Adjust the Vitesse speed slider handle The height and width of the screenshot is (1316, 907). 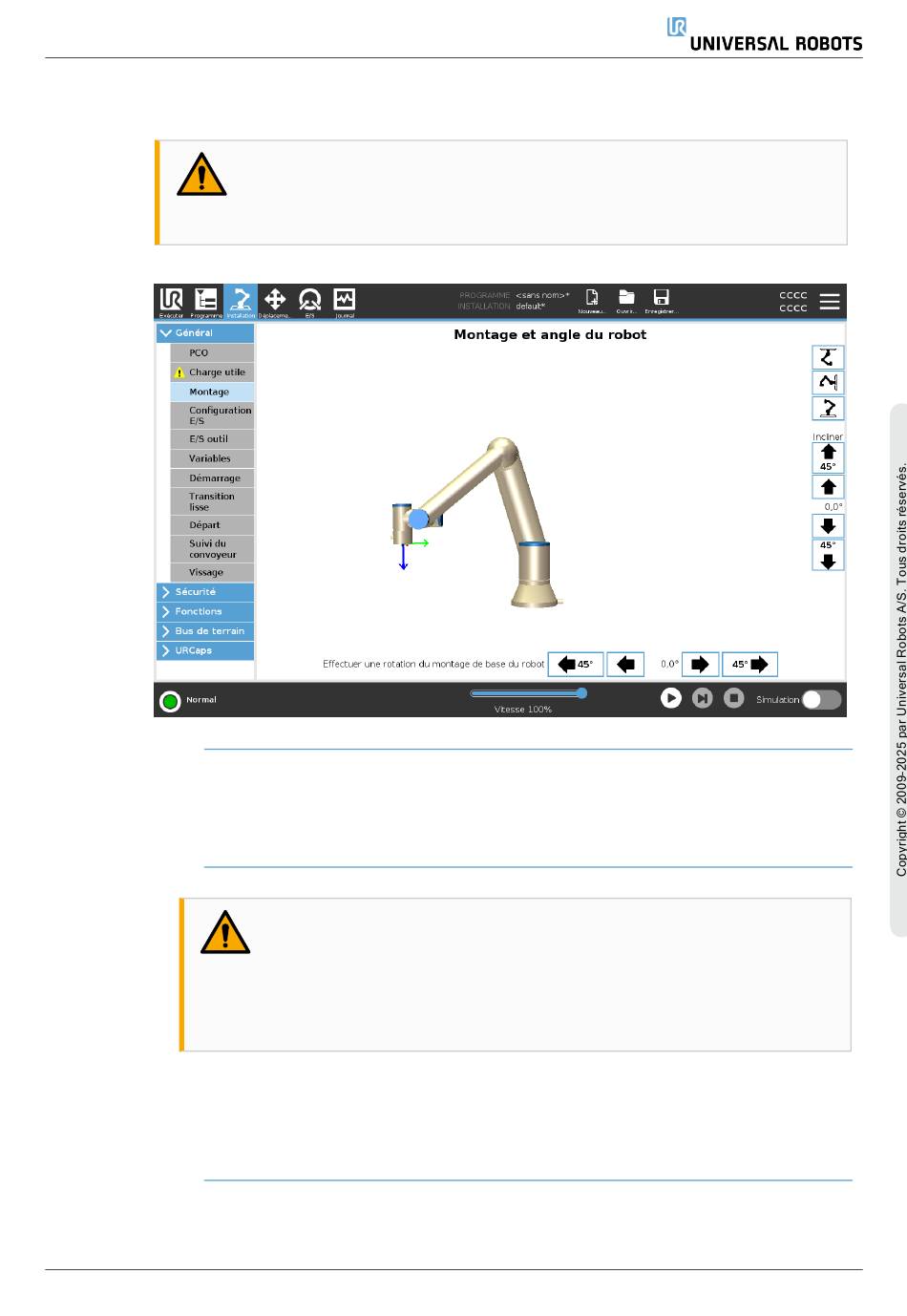click(581, 693)
